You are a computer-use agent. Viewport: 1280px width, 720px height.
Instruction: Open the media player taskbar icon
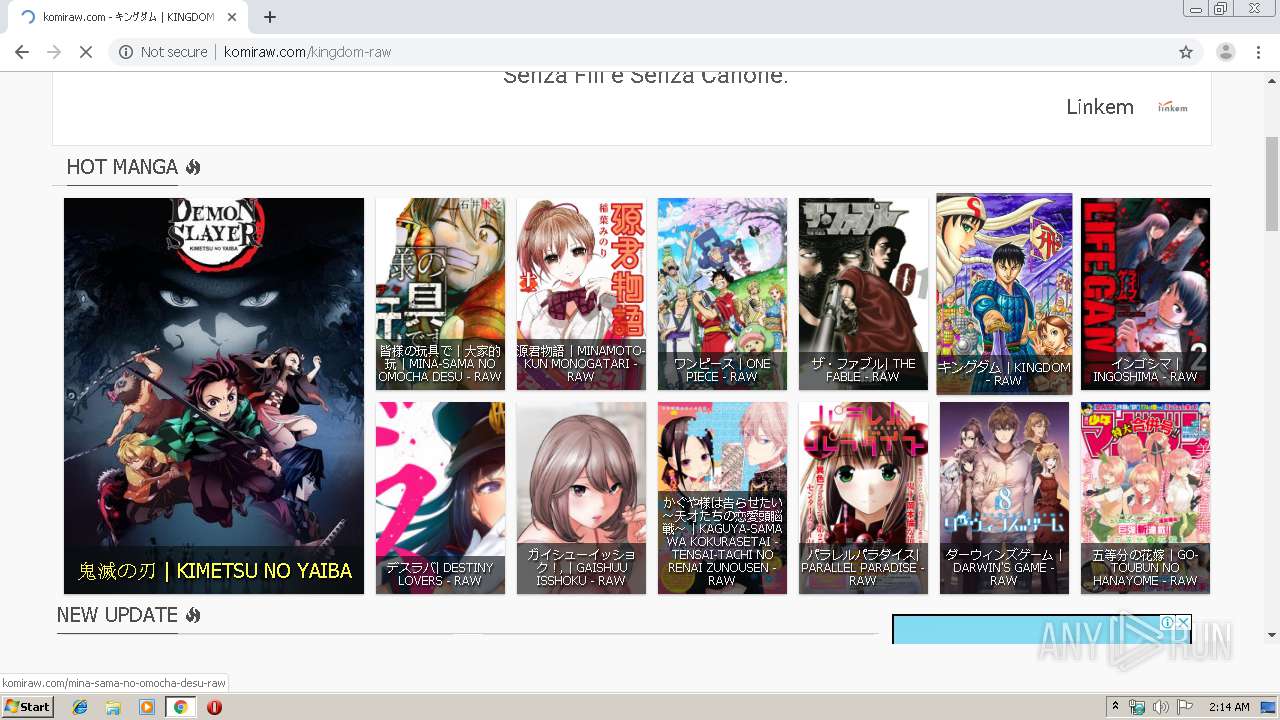pos(147,707)
